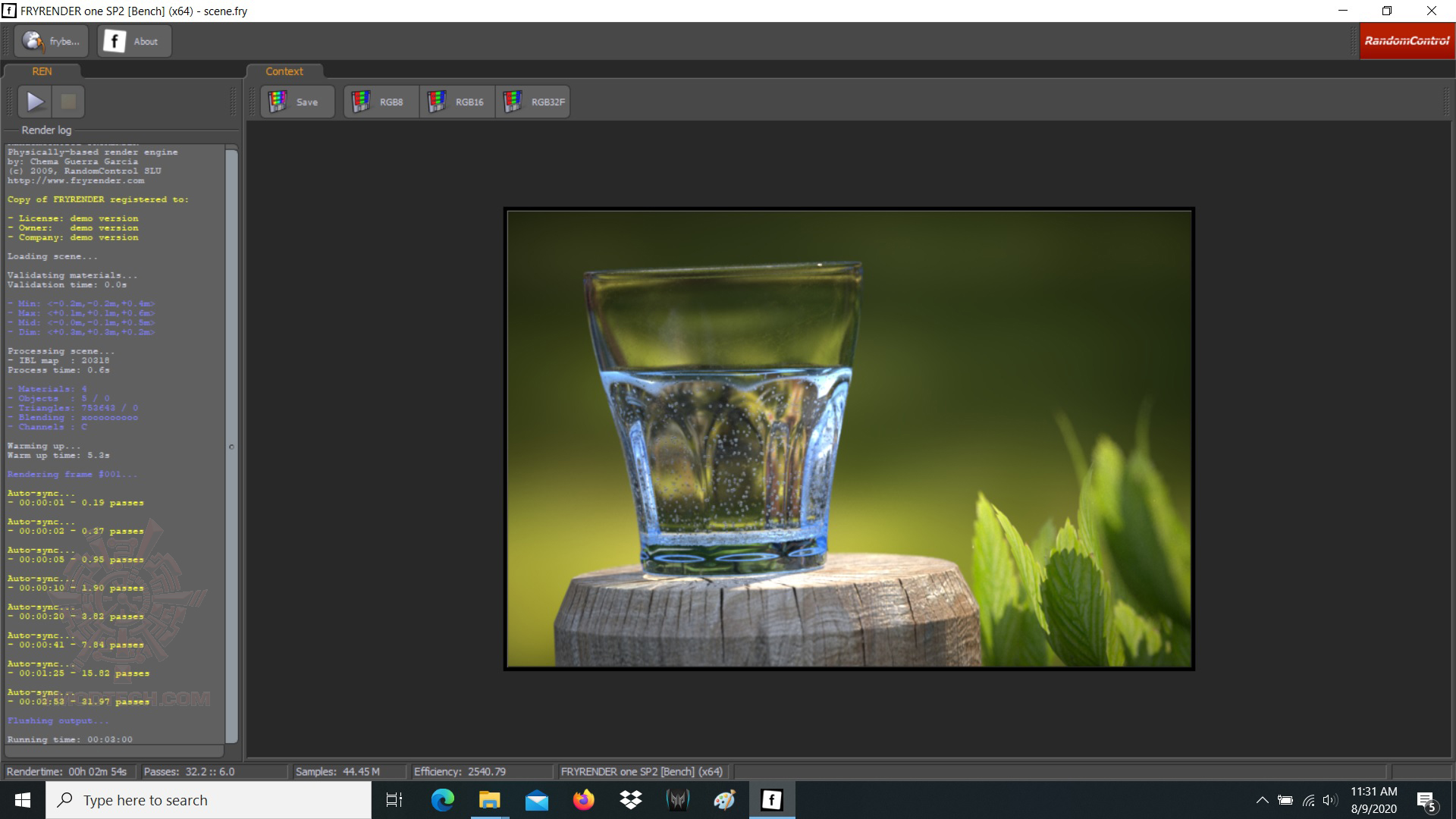This screenshot has height=819, width=1456.
Task: Click the Windows search box
Action: point(209,800)
